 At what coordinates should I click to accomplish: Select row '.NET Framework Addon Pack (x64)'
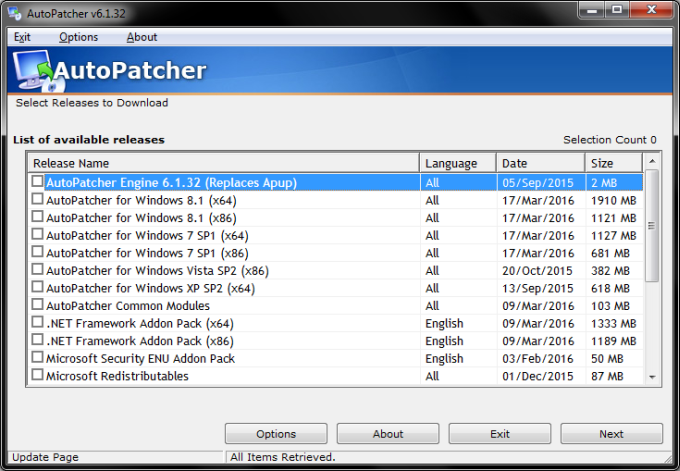(336, 323)
